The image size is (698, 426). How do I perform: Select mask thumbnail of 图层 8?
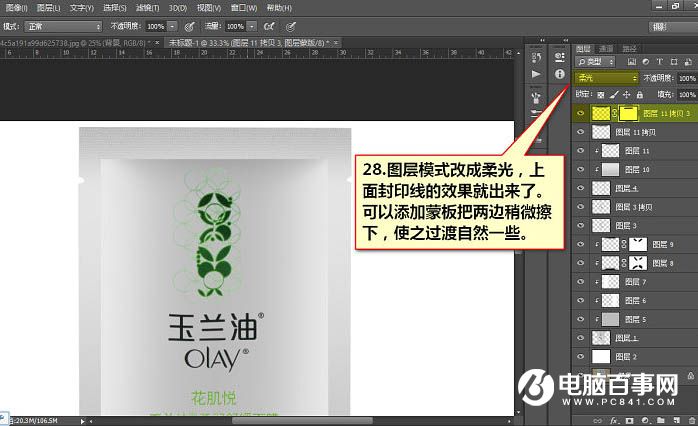638,263
